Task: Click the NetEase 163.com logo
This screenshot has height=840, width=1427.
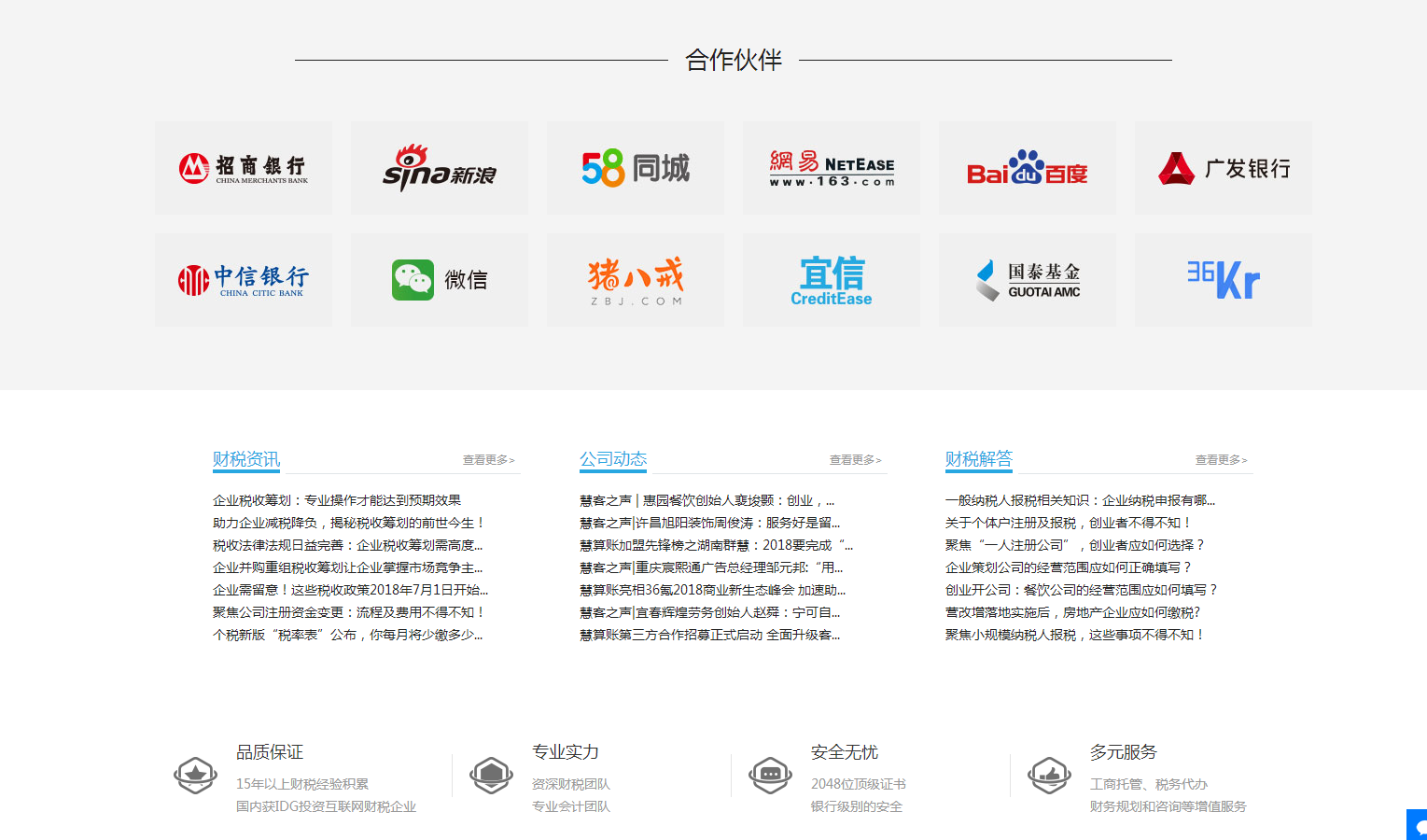Action: click(x=832, y=168)
